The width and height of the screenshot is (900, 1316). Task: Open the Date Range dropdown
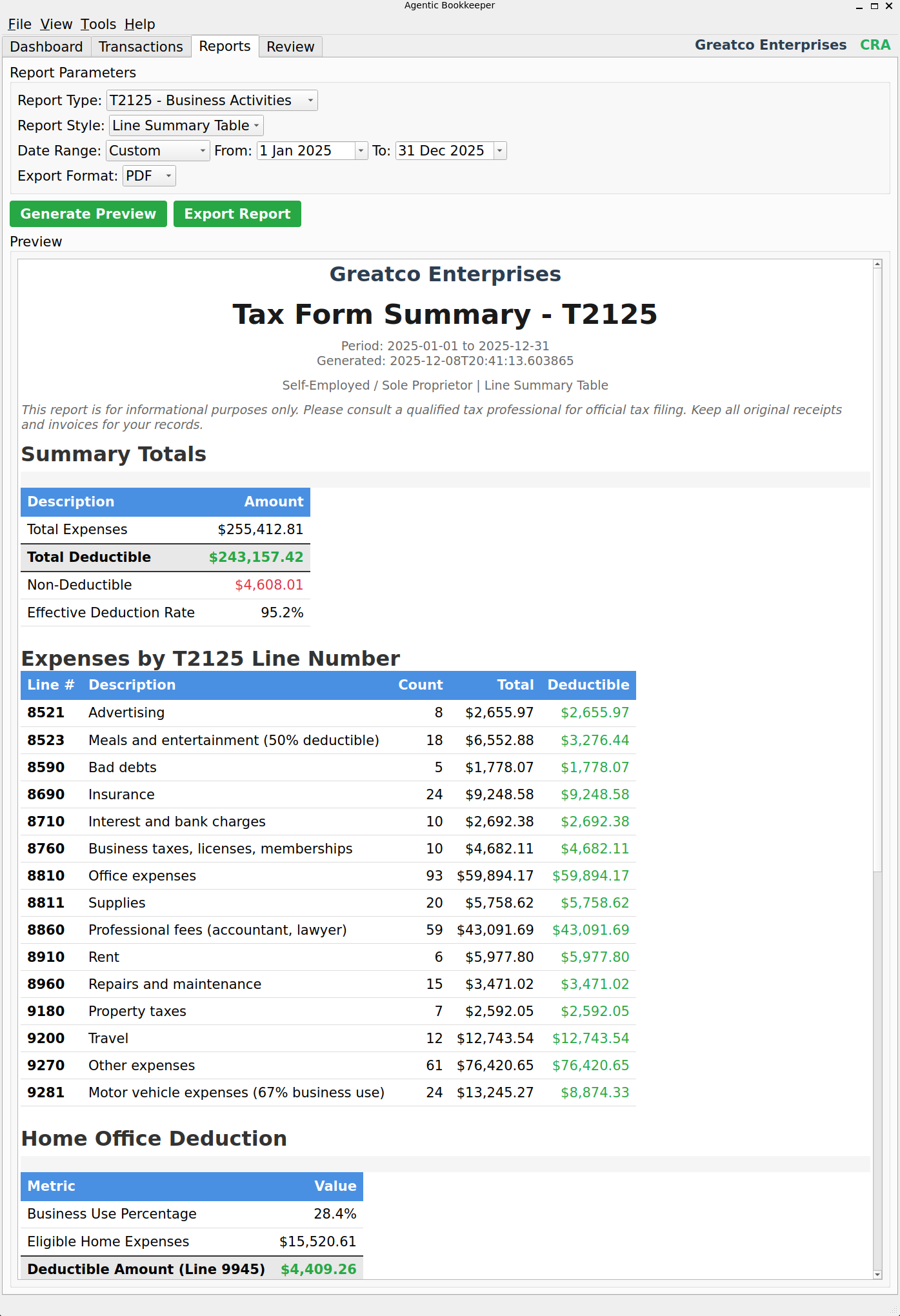(x=158, y=151)
